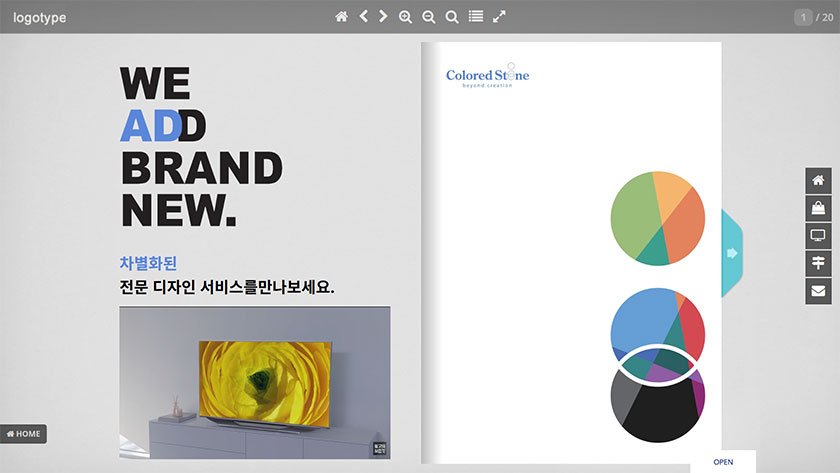Click the BRAND headline word

pos(202,168)
